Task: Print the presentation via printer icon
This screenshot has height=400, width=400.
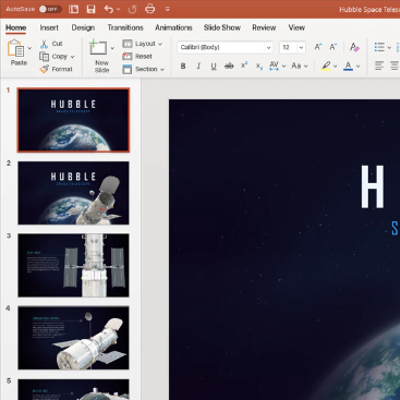Action: tap(150, 9)
